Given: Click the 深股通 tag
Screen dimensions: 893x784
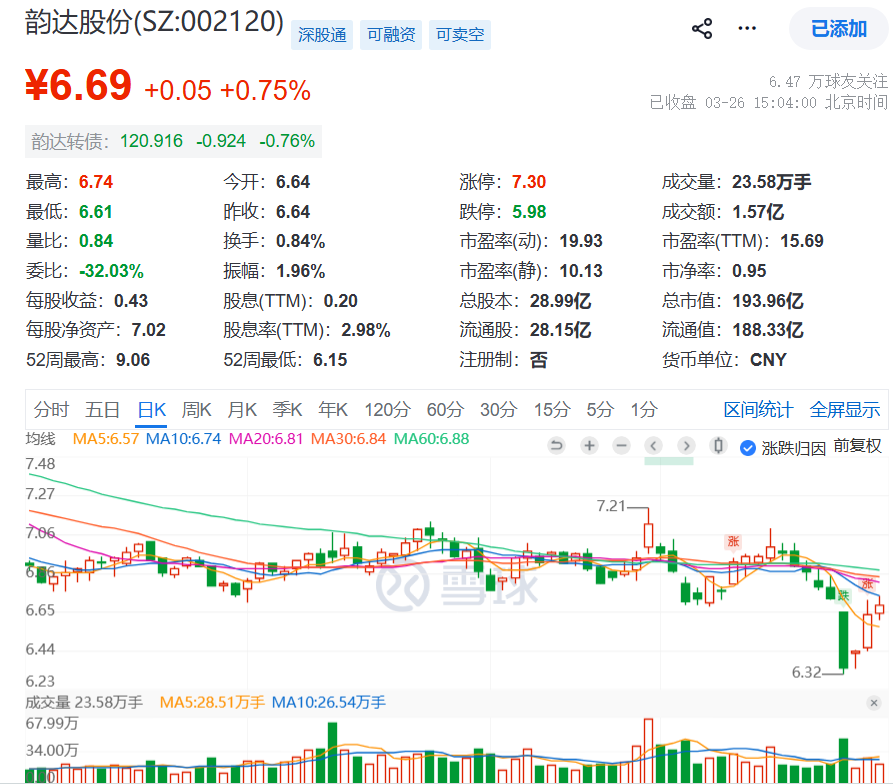Looking at the screenshot, I should [x=322, y=35].
